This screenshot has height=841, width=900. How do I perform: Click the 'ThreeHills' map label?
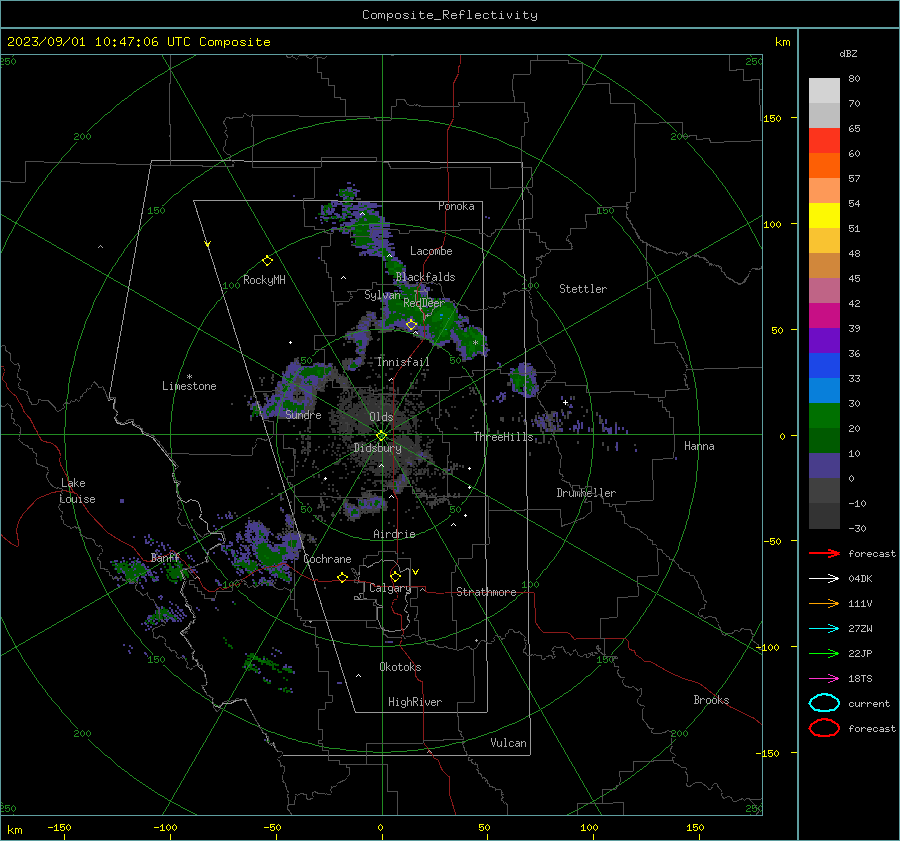click(503, 437)
